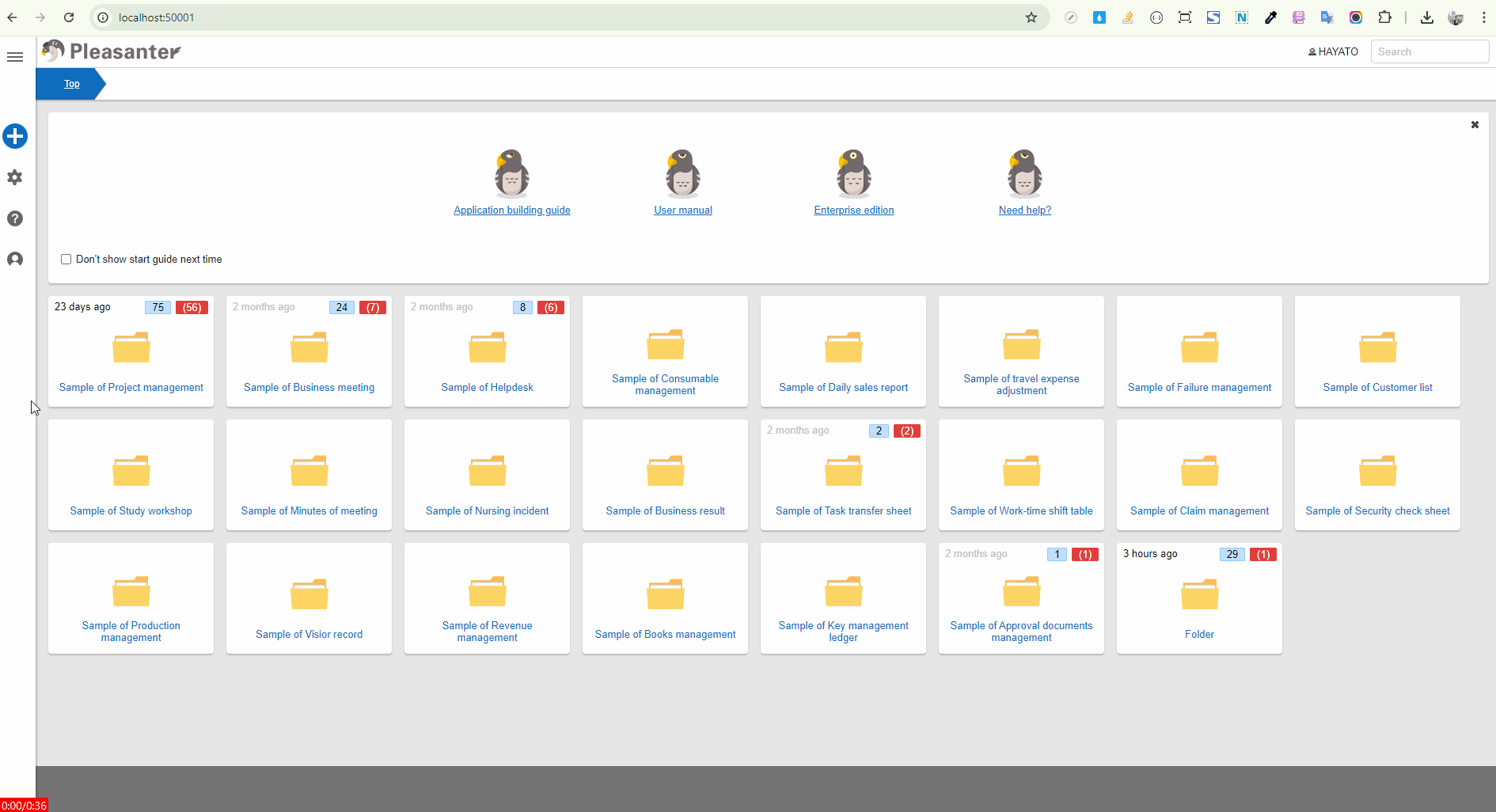Open Sample of Project management folder
The width and height of the screenshot is (1496, 812).
[131, 352]
